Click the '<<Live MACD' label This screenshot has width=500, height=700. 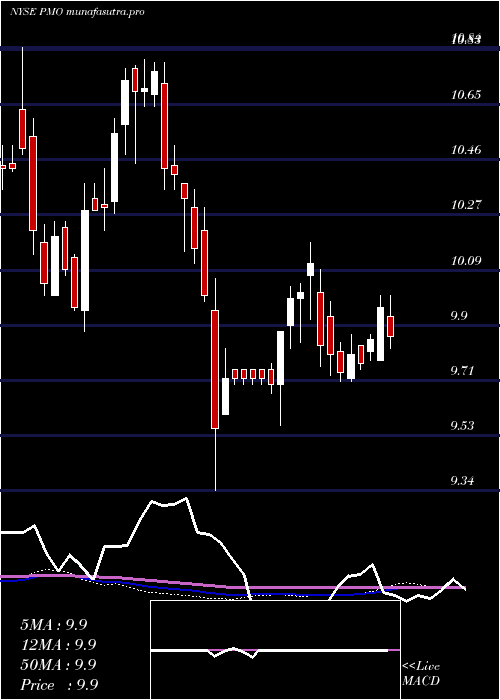421,673
